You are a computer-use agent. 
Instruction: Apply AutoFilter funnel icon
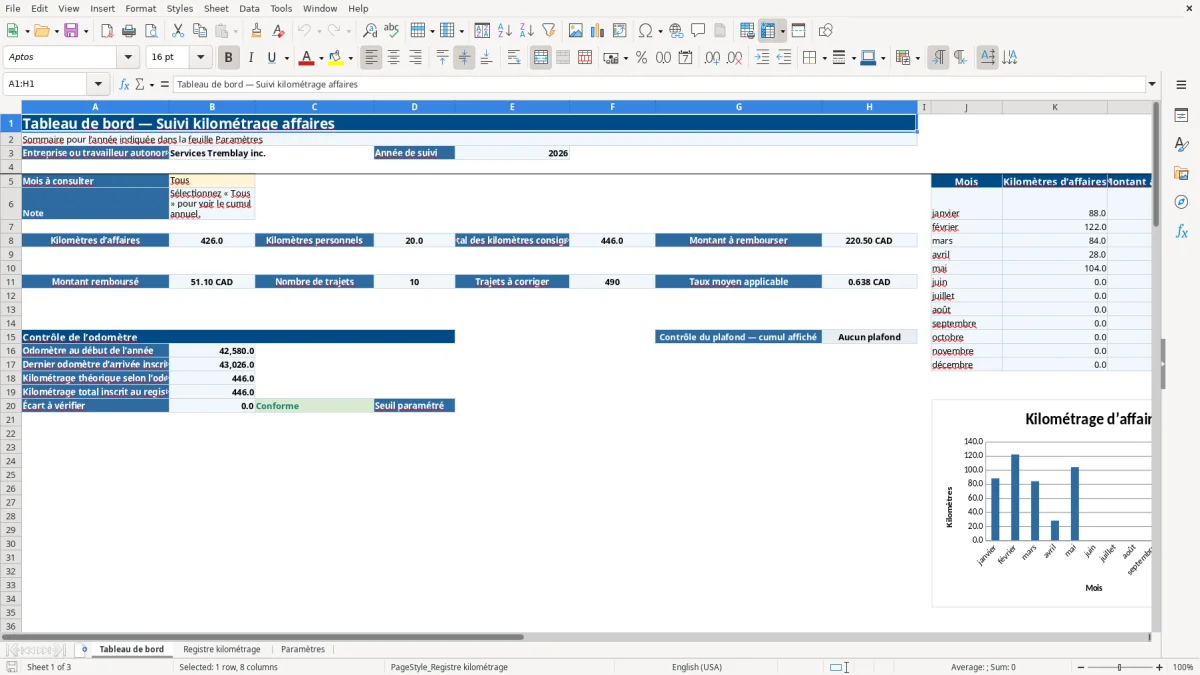click(x=549, y=31)
